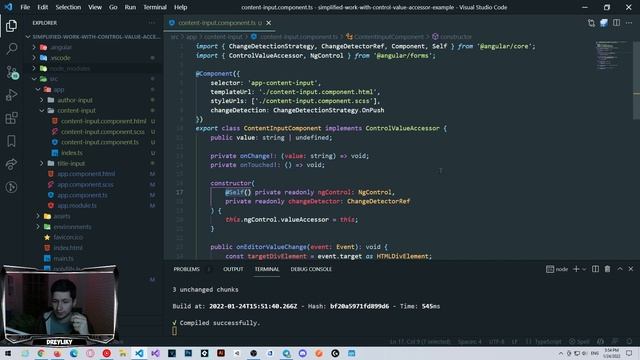This screenshot has width=640, height=360.
Task: Switch to the Output panel tab
Action: coord(233,269)
